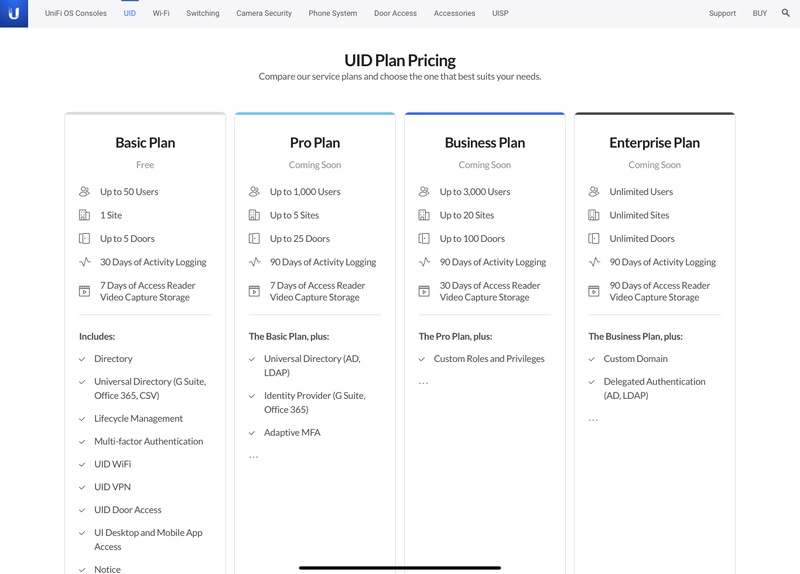Click the Ubiquiti logo icon
The height and width of the screenshot is (574, 800).
(14, 14)
